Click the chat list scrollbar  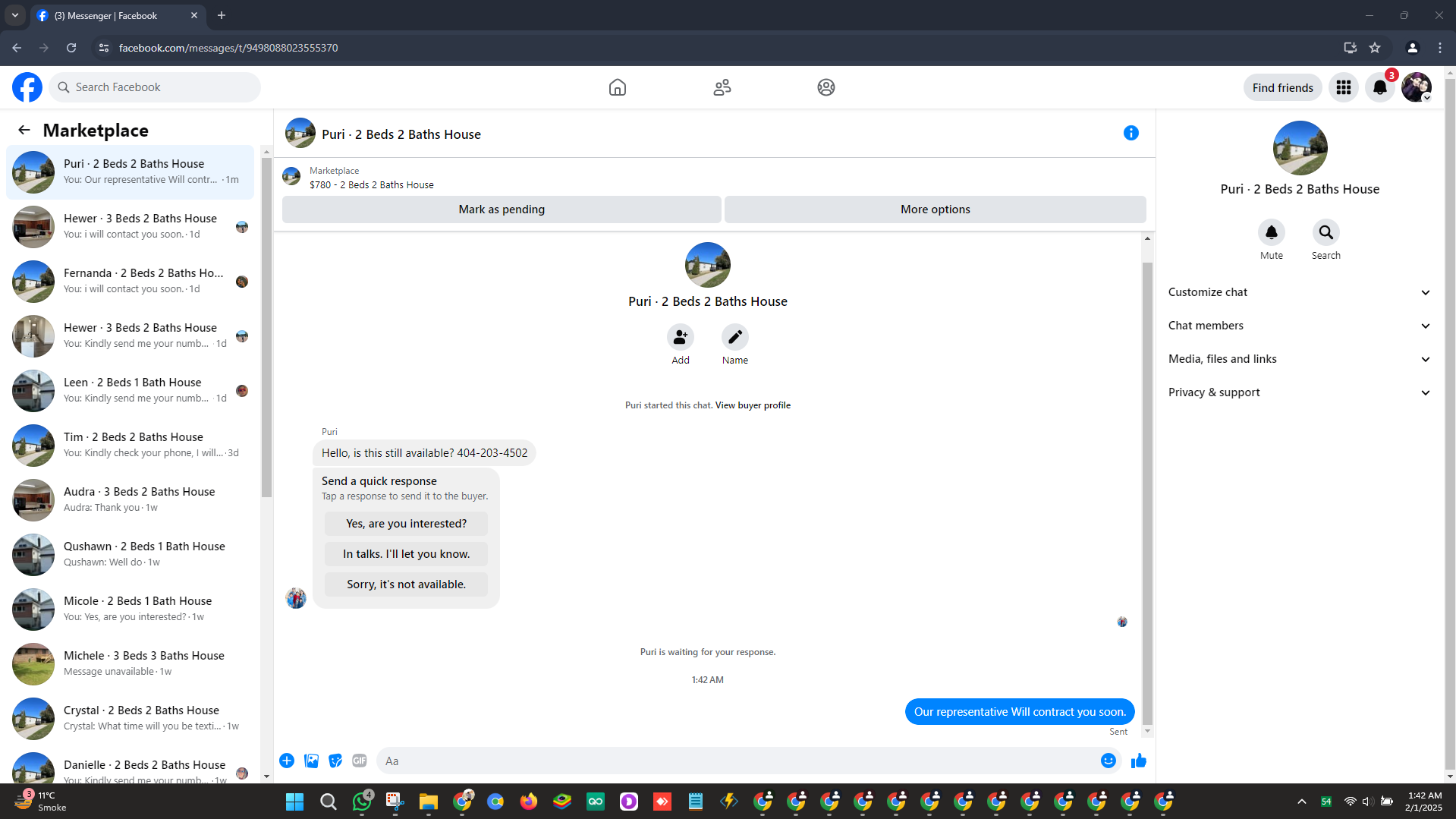pyautogui.click(x=266, y=326)
